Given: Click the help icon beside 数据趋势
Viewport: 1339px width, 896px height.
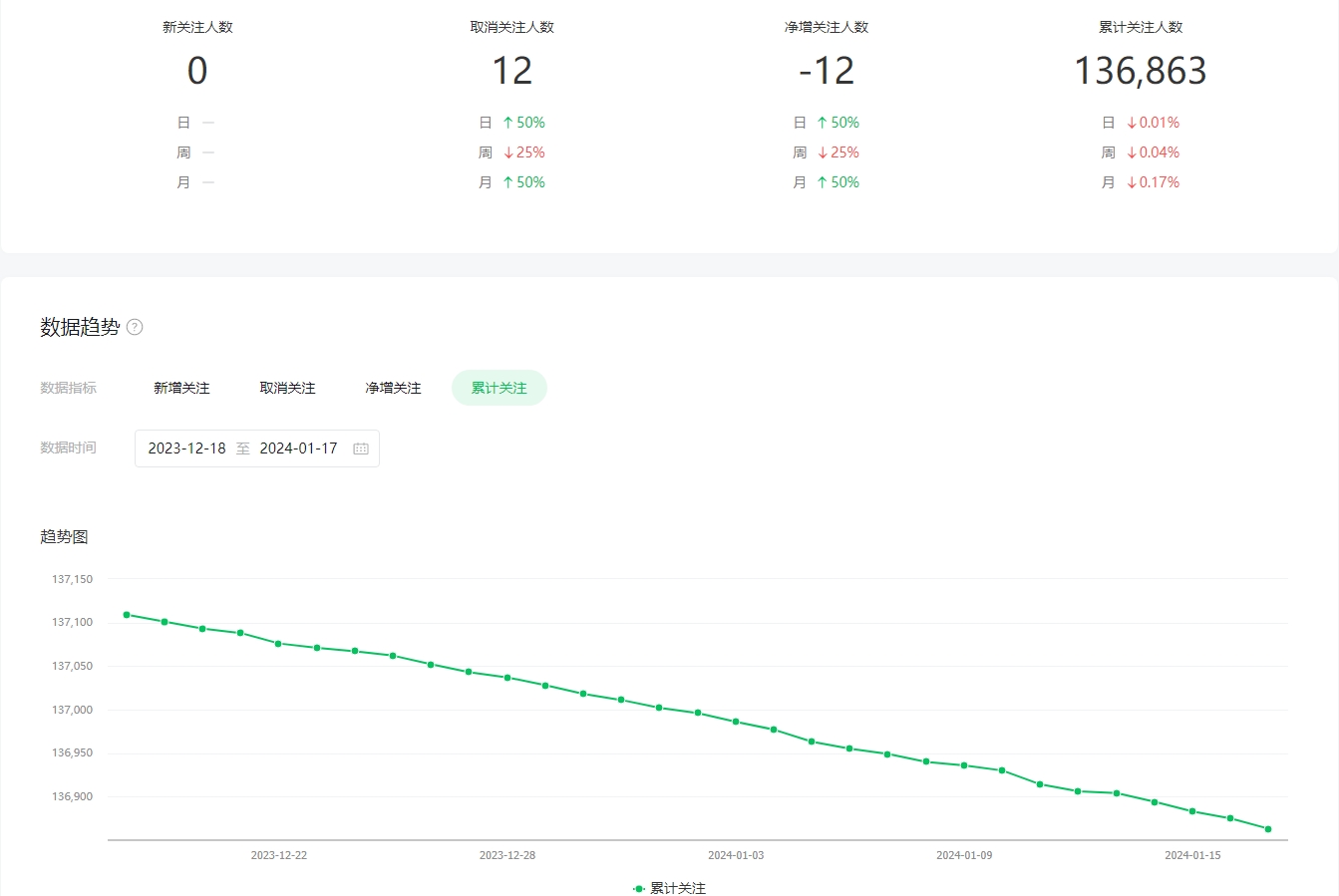Looking at the screenshot, I should [135, 327].
